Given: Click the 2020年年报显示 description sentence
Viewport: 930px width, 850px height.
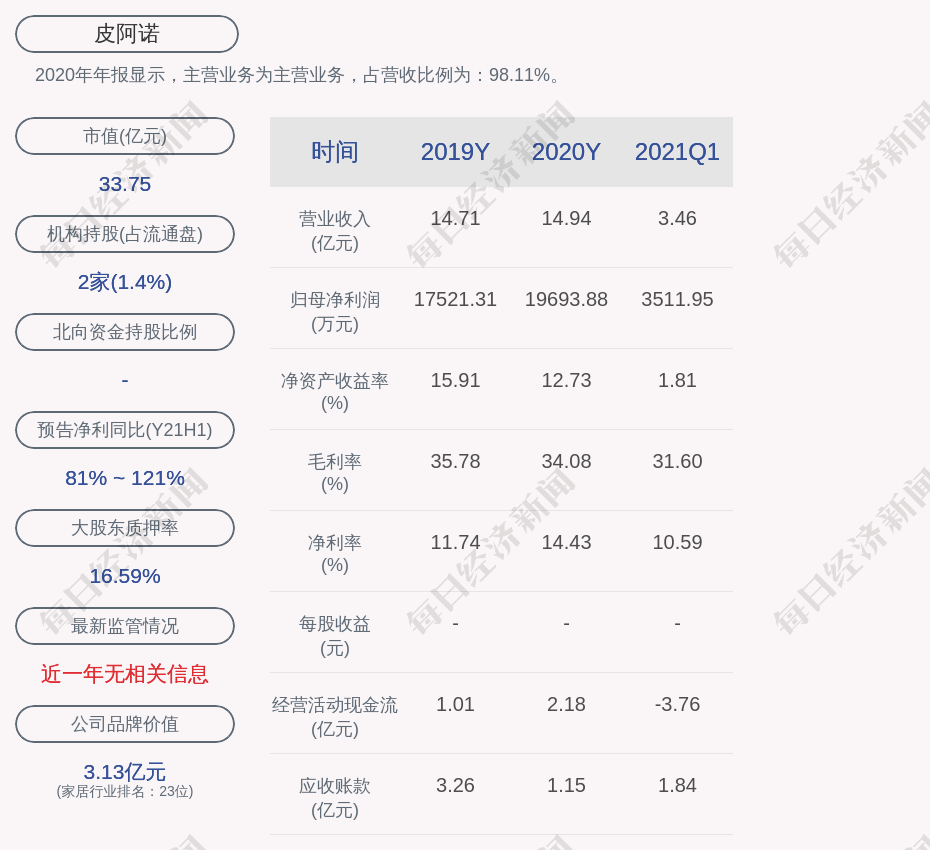Looking at the screenshot, I should pos(298,75).
